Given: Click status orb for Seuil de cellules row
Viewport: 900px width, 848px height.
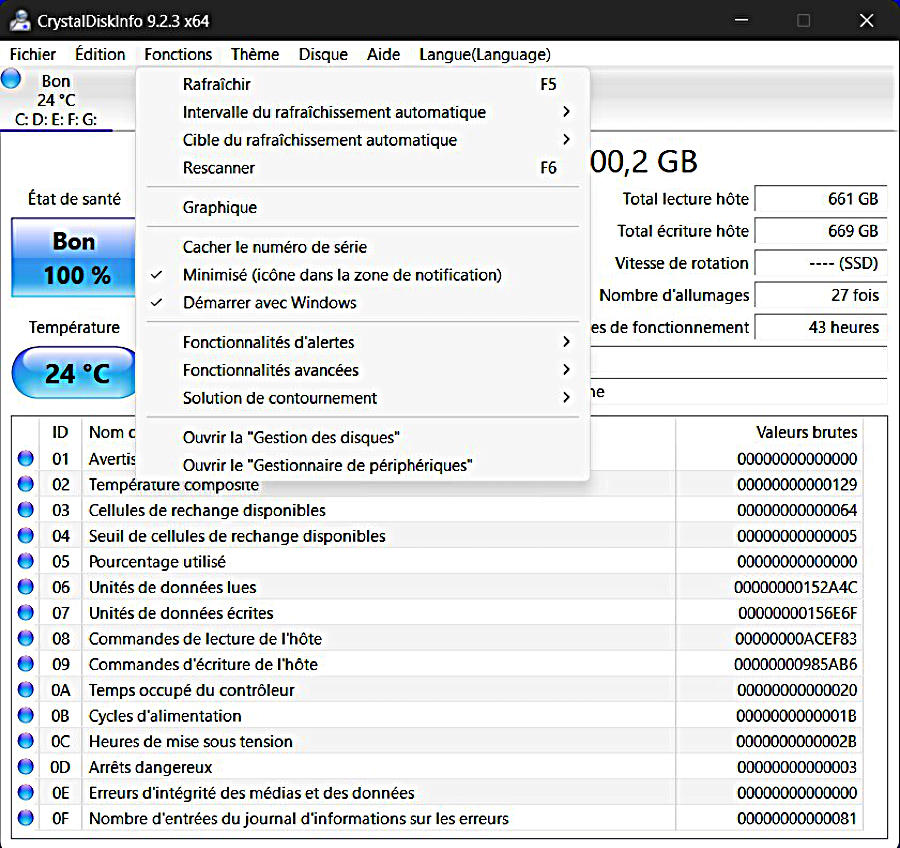Looking at the screenshot, I should click(x=26, y=535).
